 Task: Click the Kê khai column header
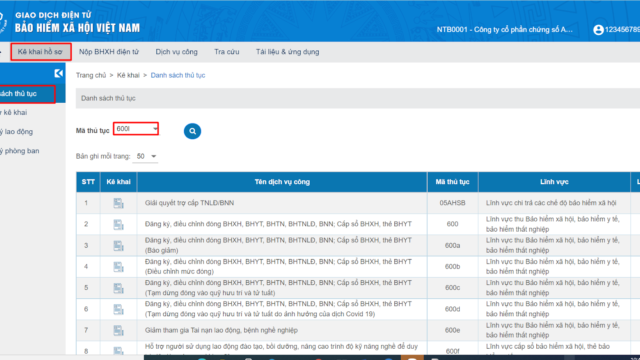point(118,182)
